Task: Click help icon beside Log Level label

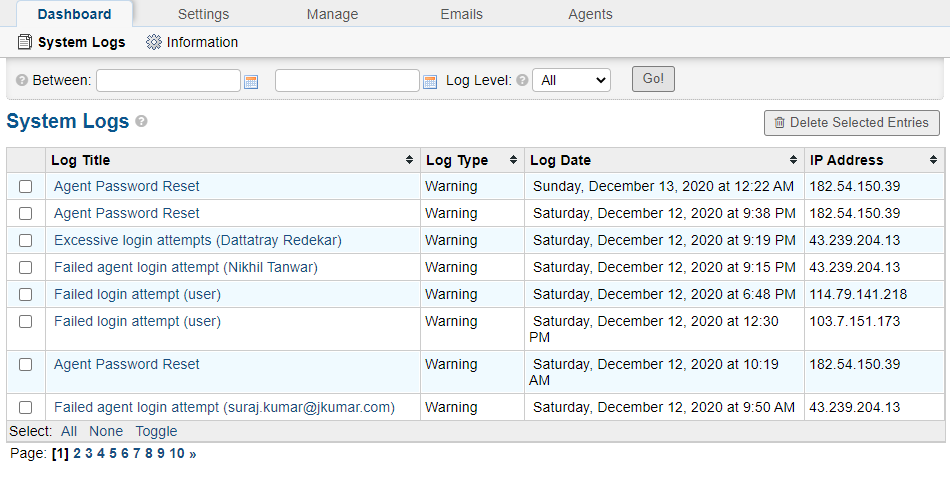Action: pos(522,80)
